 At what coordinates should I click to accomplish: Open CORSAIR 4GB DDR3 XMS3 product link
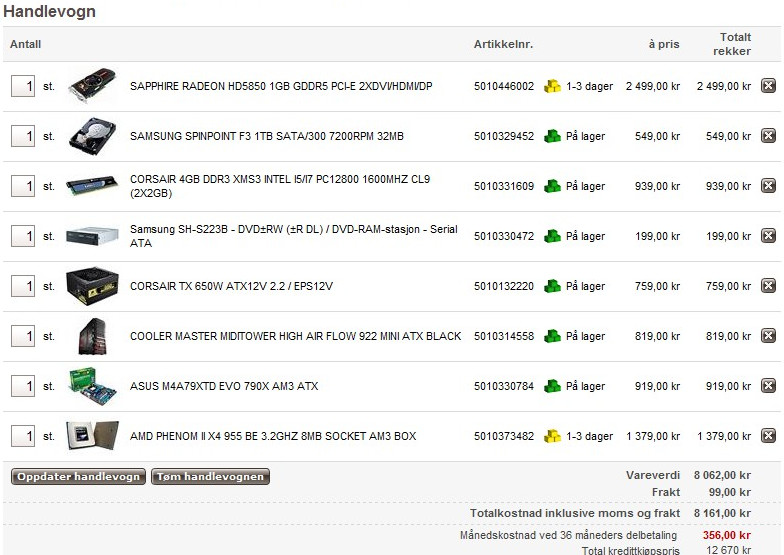[280, 186]
